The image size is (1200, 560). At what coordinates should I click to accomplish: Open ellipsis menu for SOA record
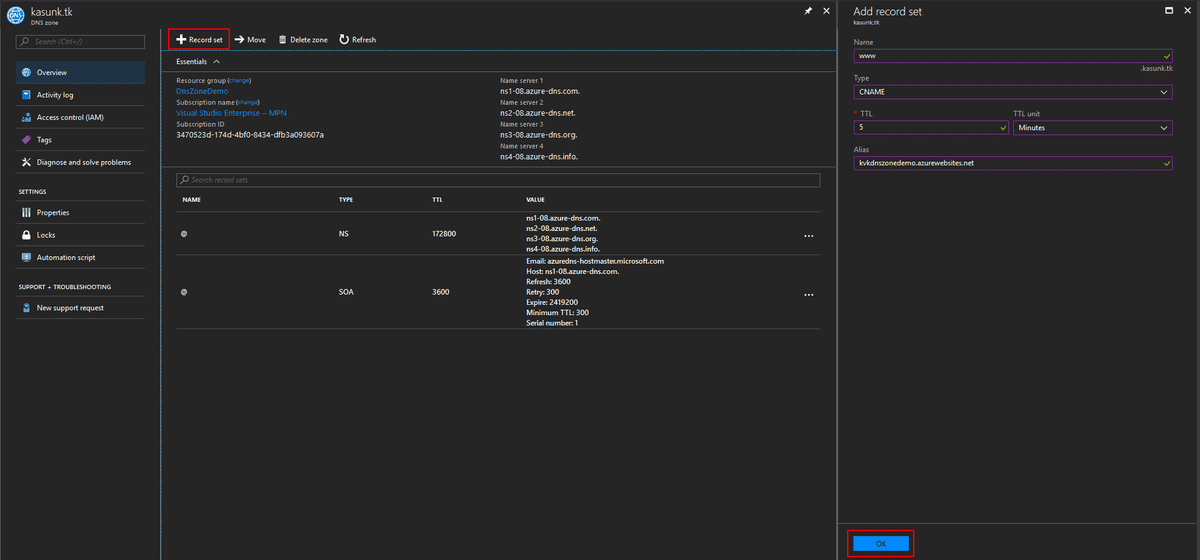(808, 295)
